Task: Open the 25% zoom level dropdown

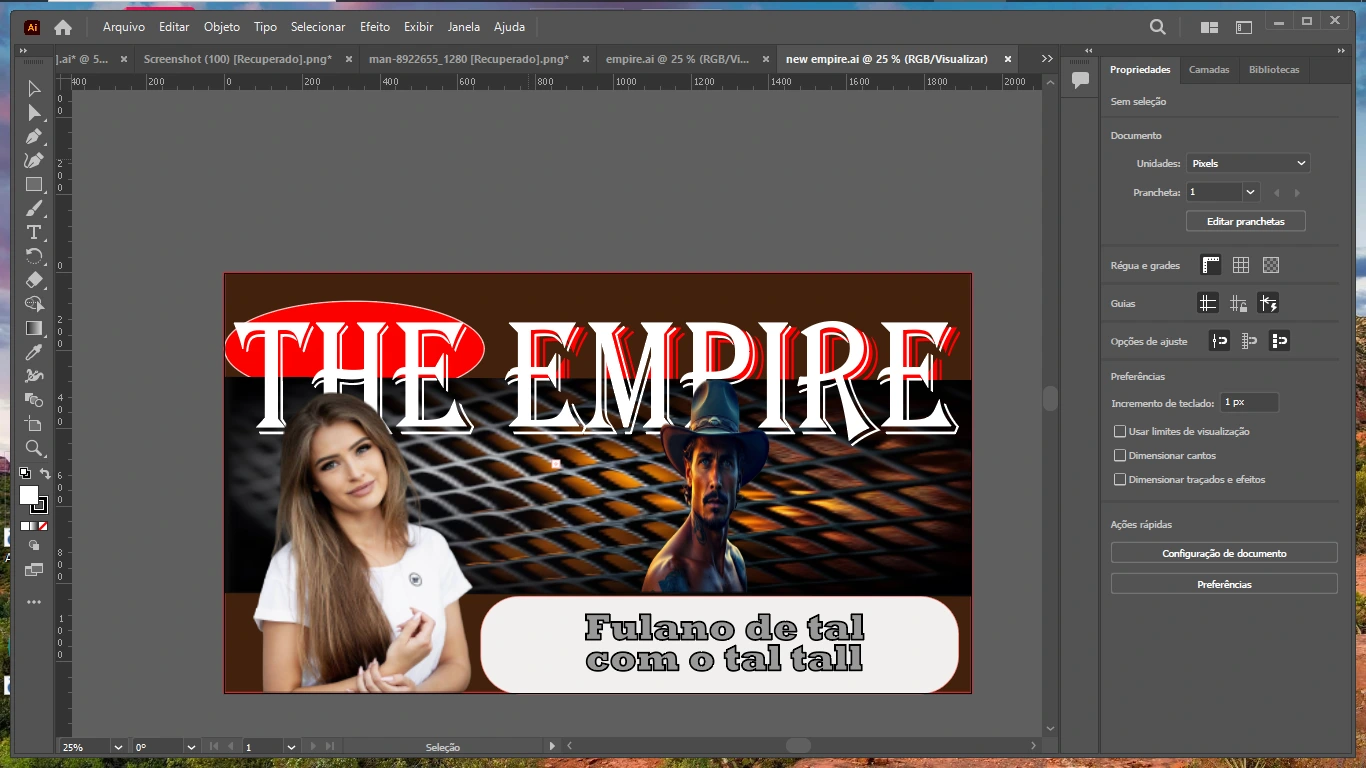Action: coord(118,747)
